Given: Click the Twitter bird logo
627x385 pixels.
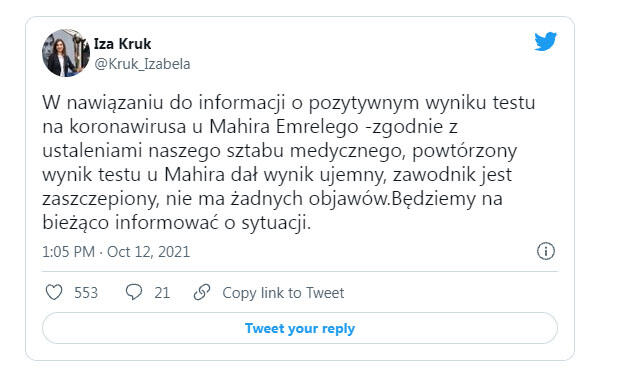Looking at the screenshot, I should [x=545, y=41].
